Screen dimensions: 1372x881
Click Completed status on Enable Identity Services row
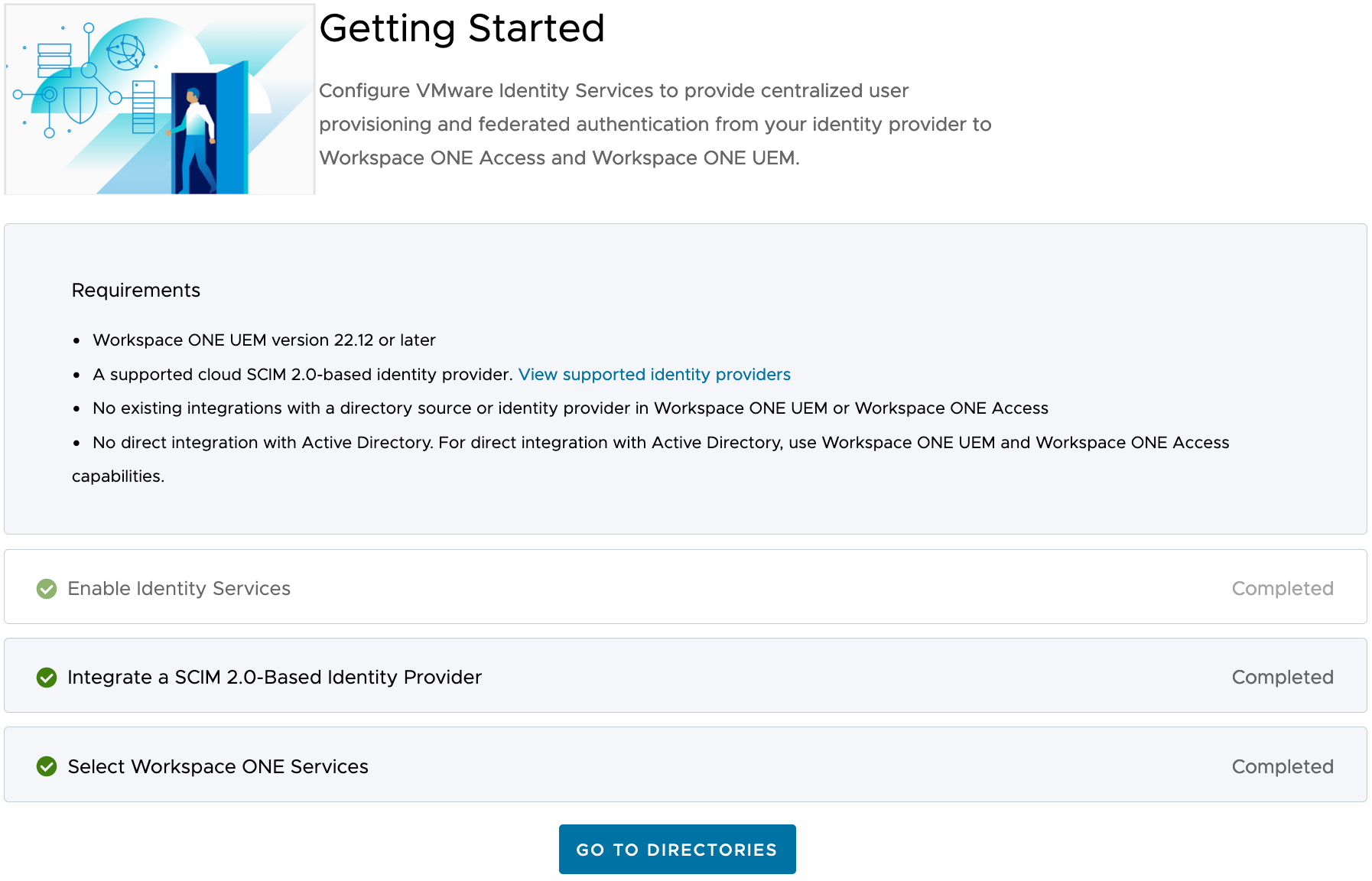point(1282,588)
